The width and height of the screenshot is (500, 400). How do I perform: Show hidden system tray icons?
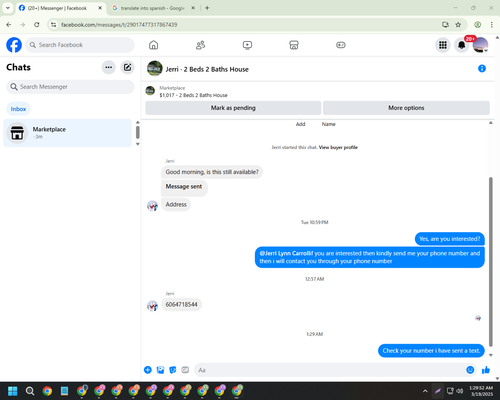pos(425,391)
